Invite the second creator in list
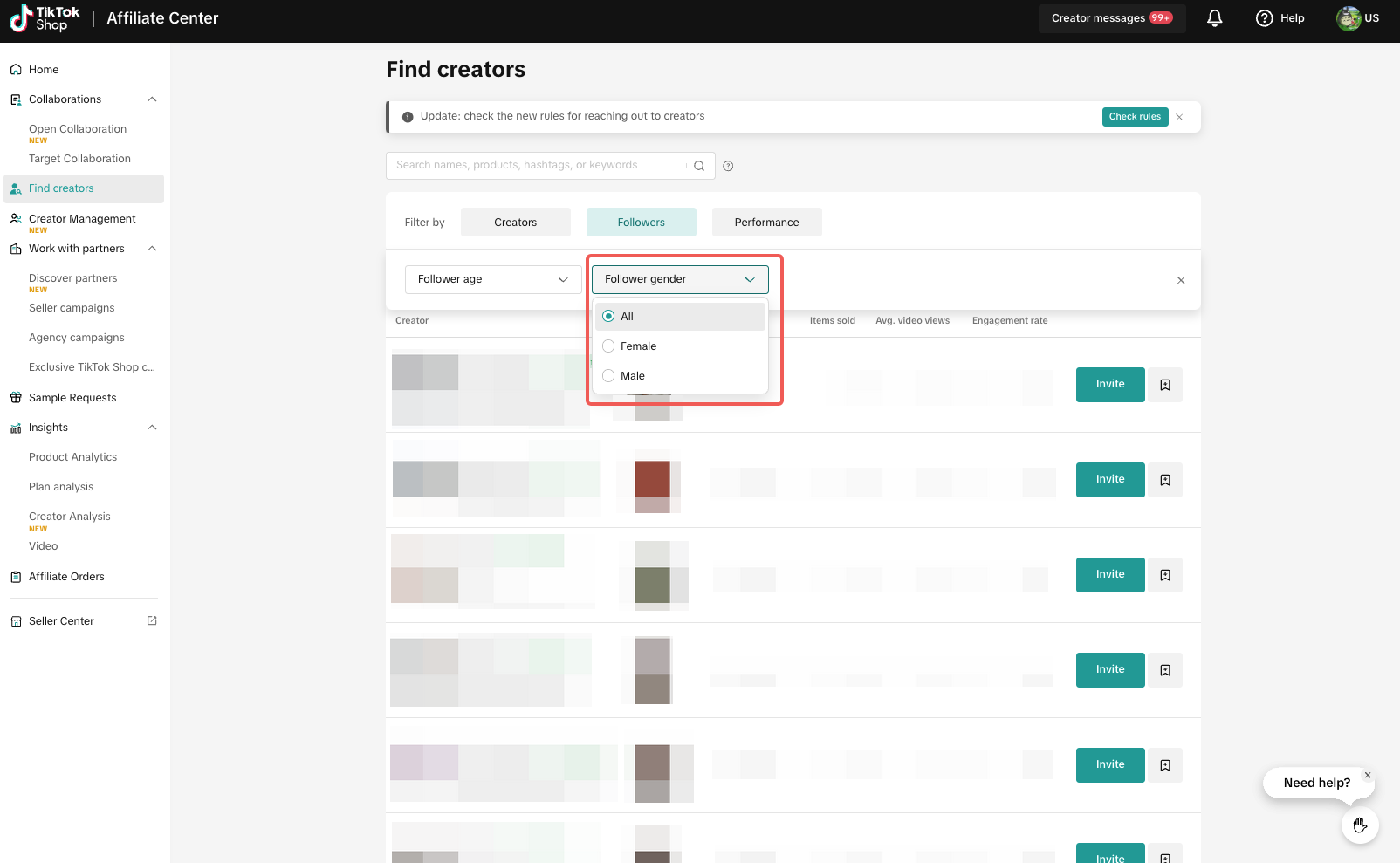This screenshot has height=863, width=1400. coord(1109,480)
